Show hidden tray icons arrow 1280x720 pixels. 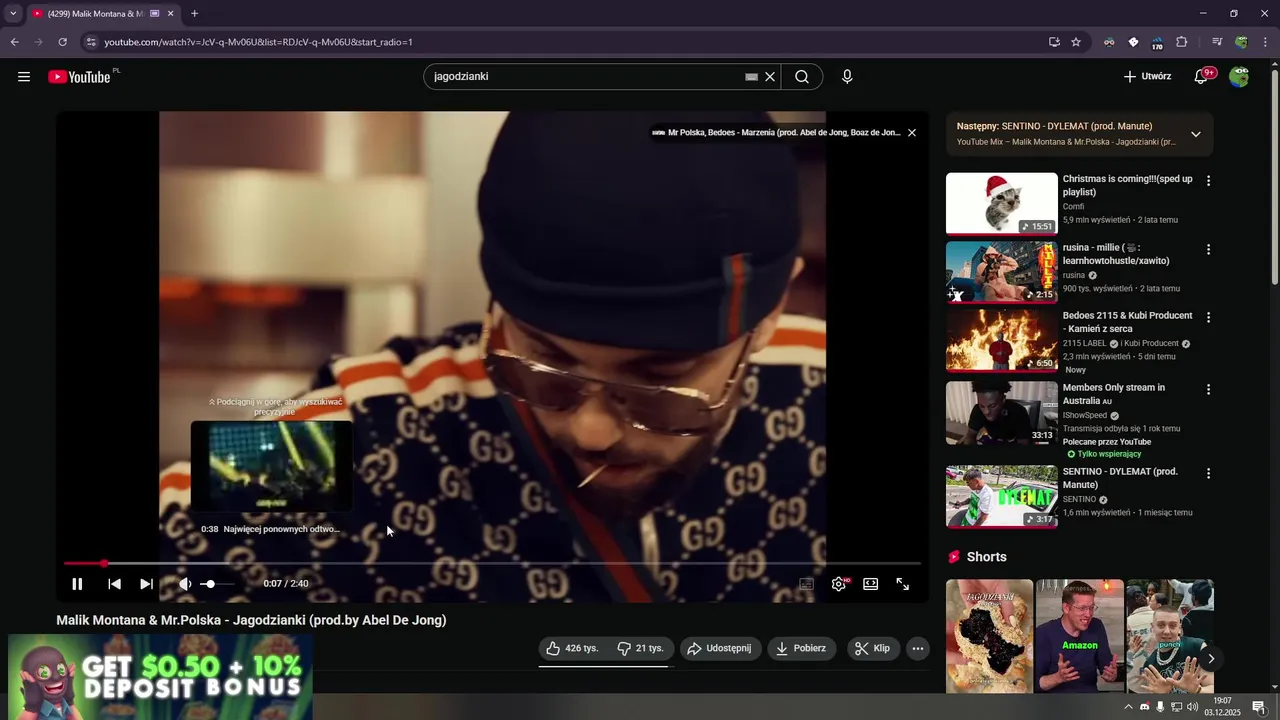click(1129, 707)
